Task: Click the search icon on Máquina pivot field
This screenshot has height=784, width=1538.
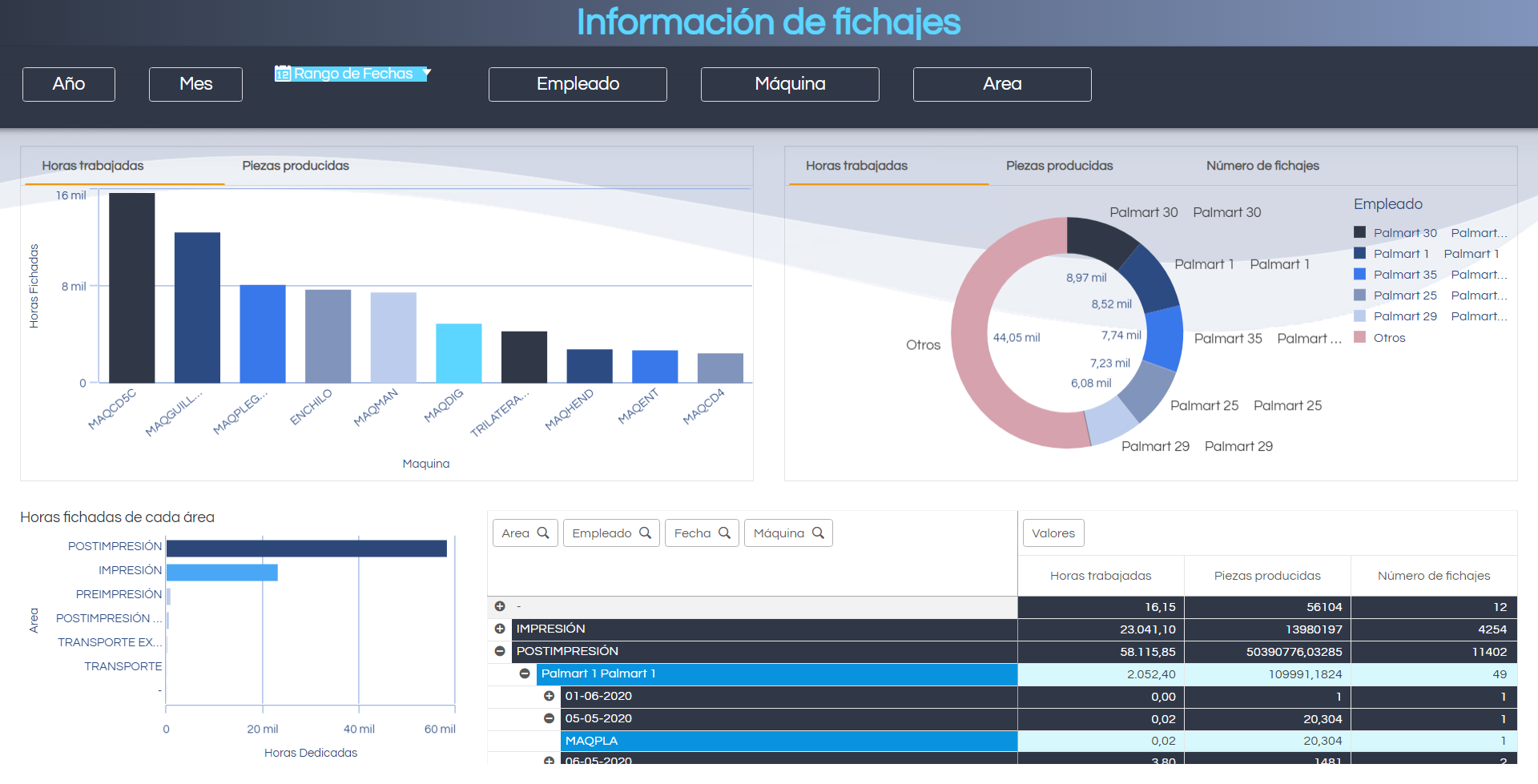Action: click(x=818, y=533)
